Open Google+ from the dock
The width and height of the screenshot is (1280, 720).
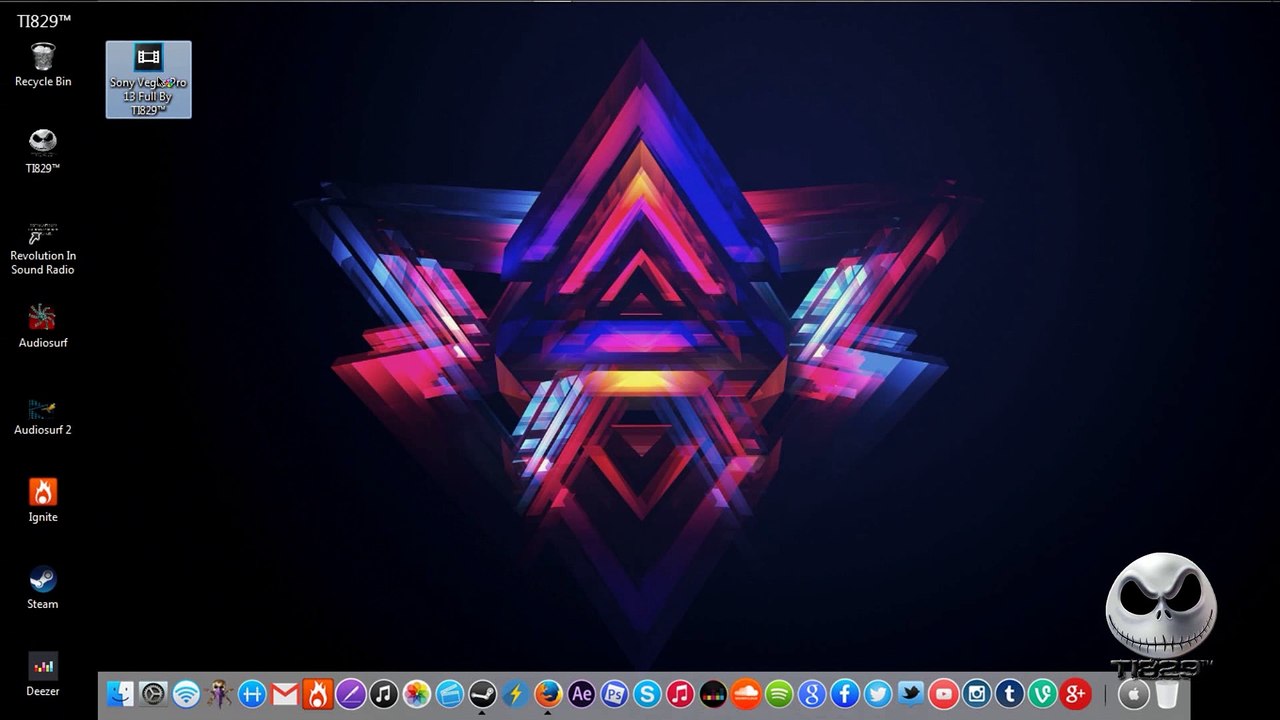tap(1076, 694)
